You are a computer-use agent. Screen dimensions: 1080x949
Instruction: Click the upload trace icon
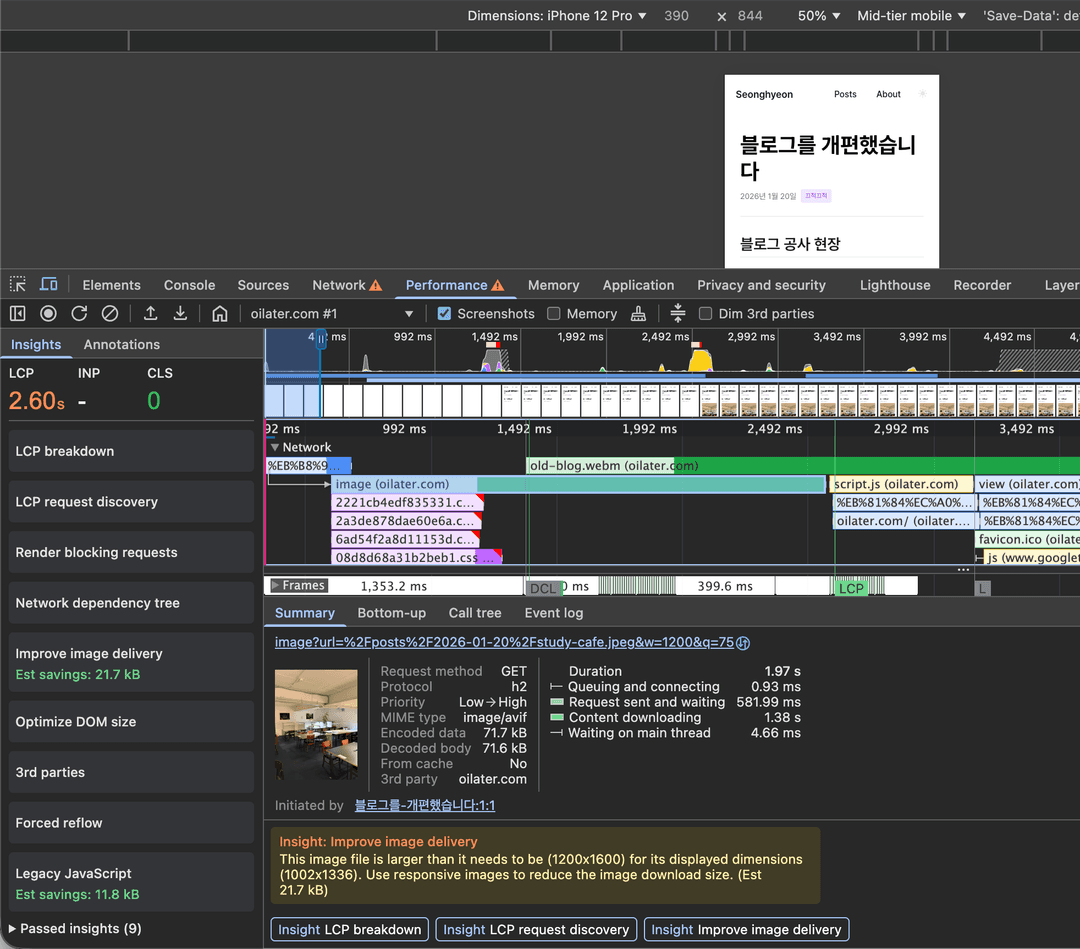[x=150, y=314]
